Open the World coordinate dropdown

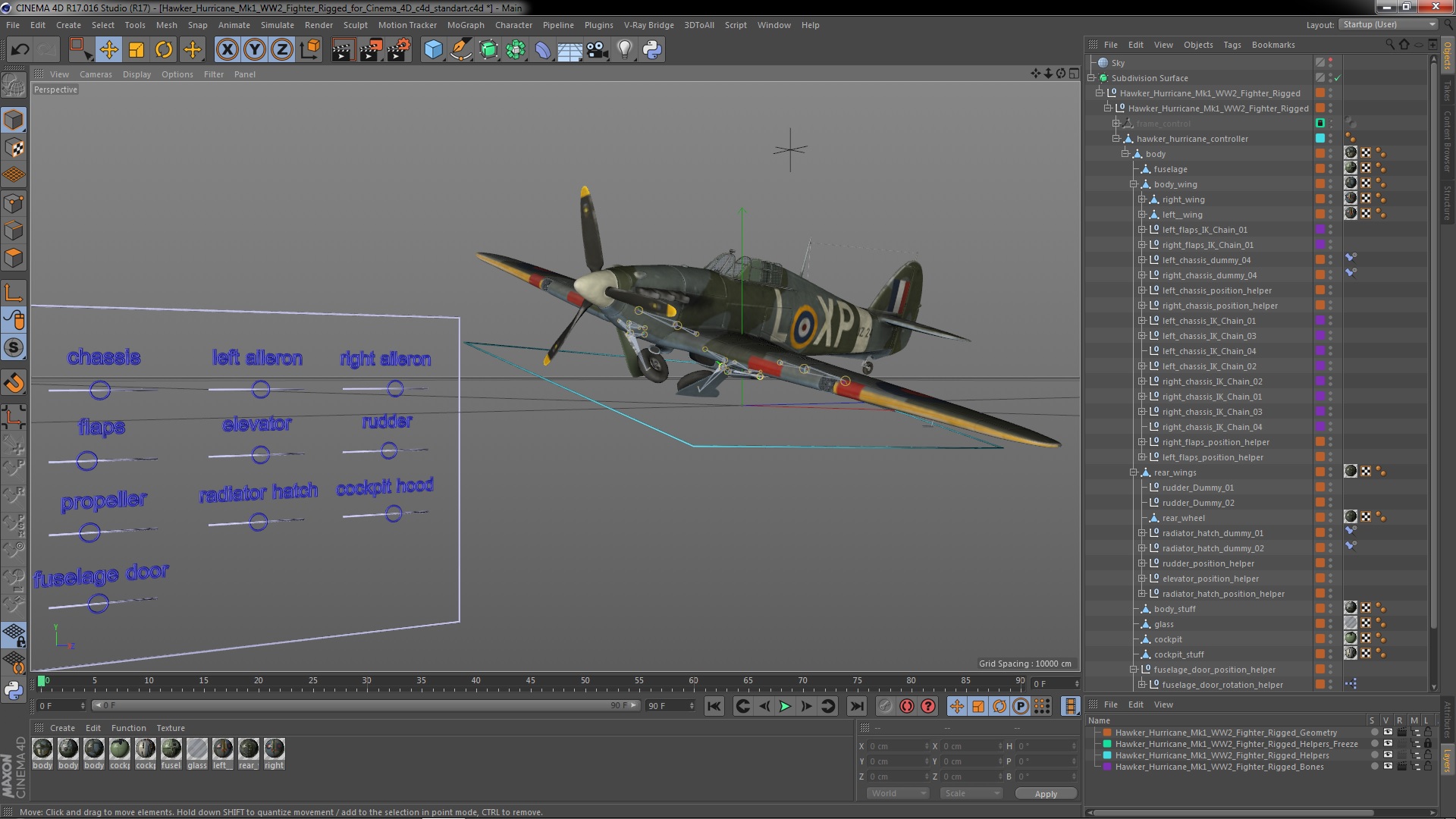point(898,793)
